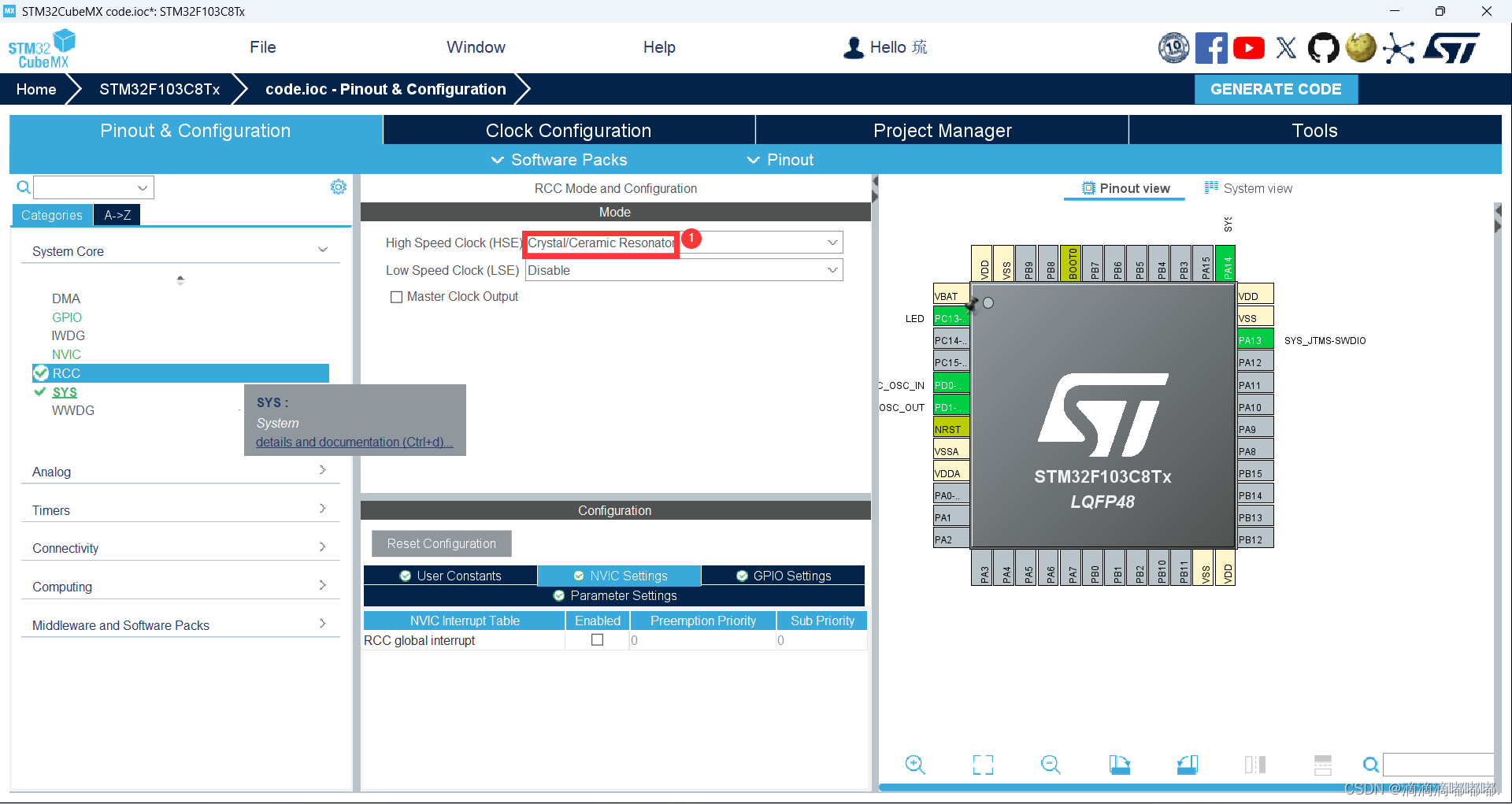1512x804 pixels.
Task: Open the File menu
Action: point(263,47)
